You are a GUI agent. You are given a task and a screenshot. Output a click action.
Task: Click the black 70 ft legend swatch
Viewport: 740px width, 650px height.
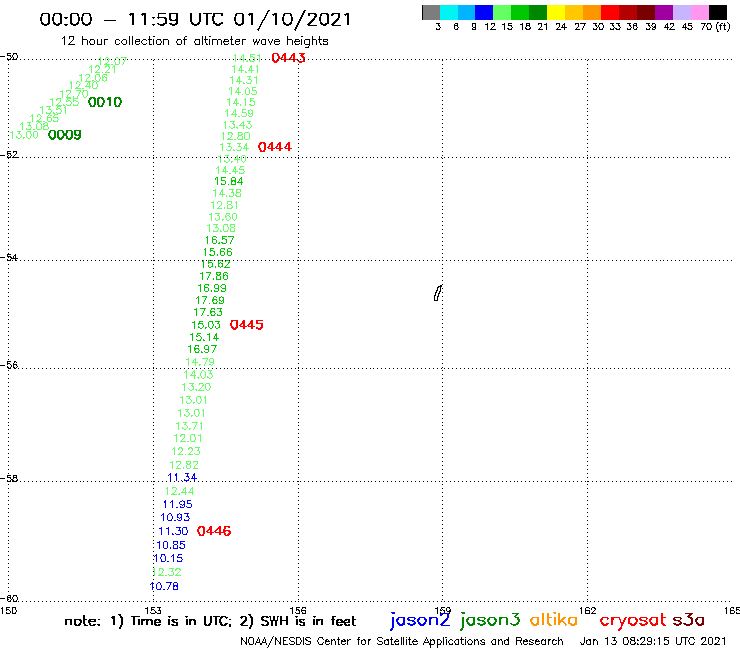[718, 12]
